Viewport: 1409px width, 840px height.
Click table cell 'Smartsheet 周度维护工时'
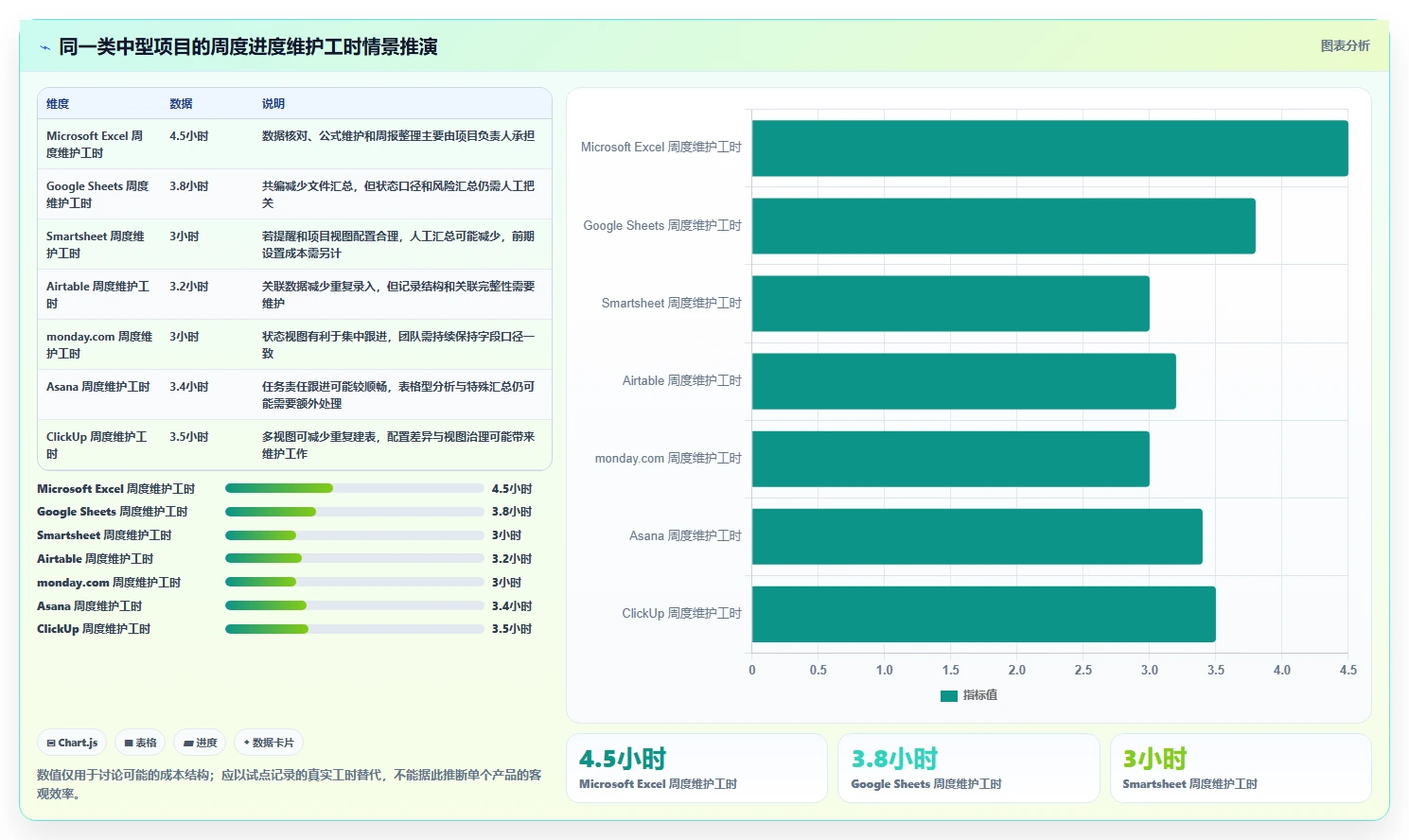[98, 245]
